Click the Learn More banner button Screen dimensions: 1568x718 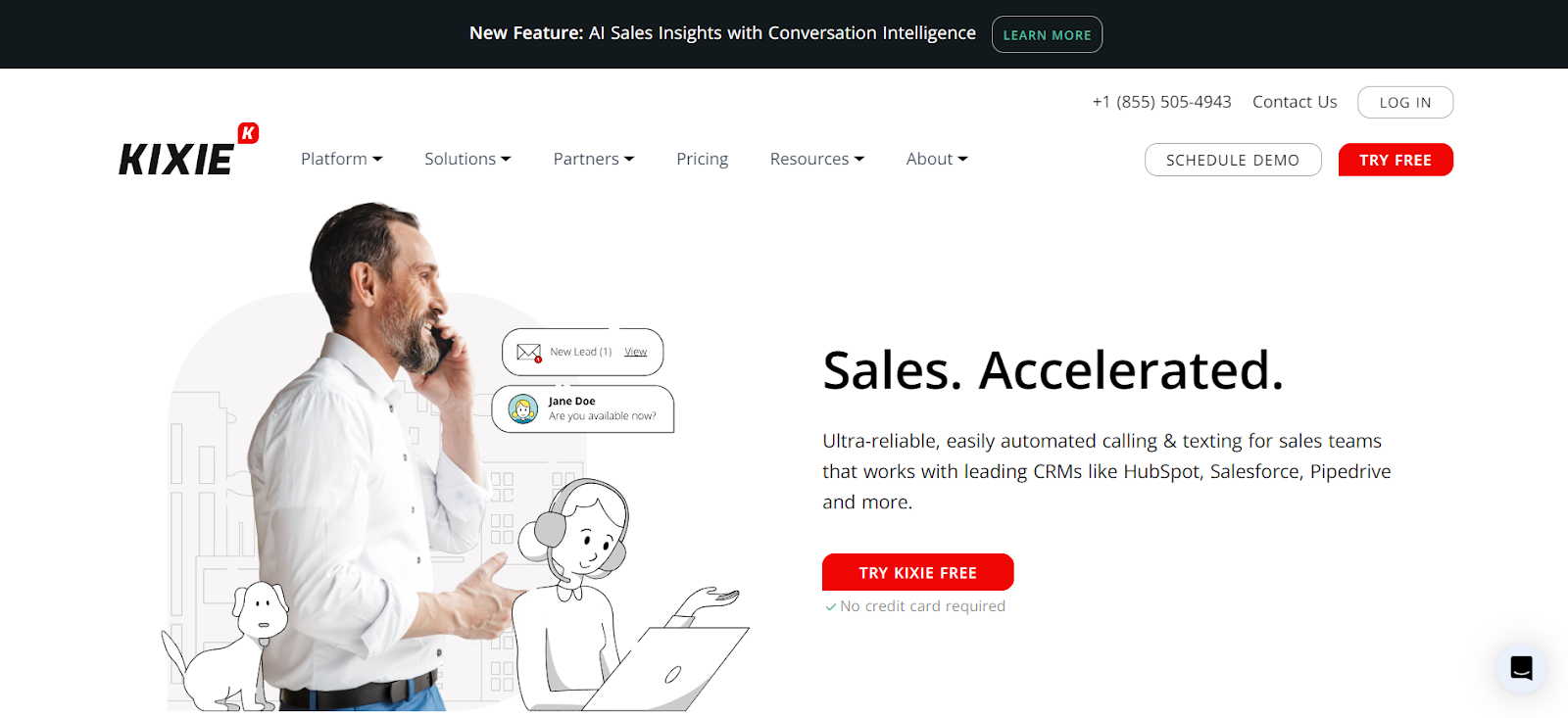tap(1047, 34)
